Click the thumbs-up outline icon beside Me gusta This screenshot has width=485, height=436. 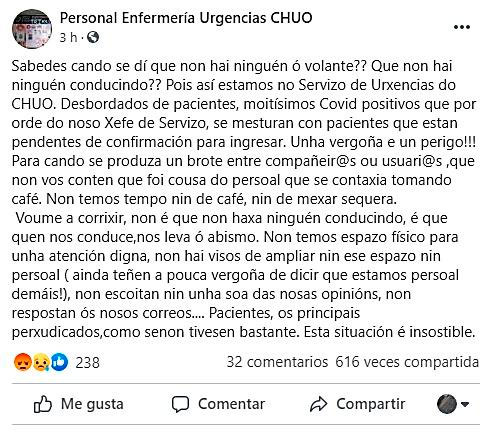(x=43, y=404)
